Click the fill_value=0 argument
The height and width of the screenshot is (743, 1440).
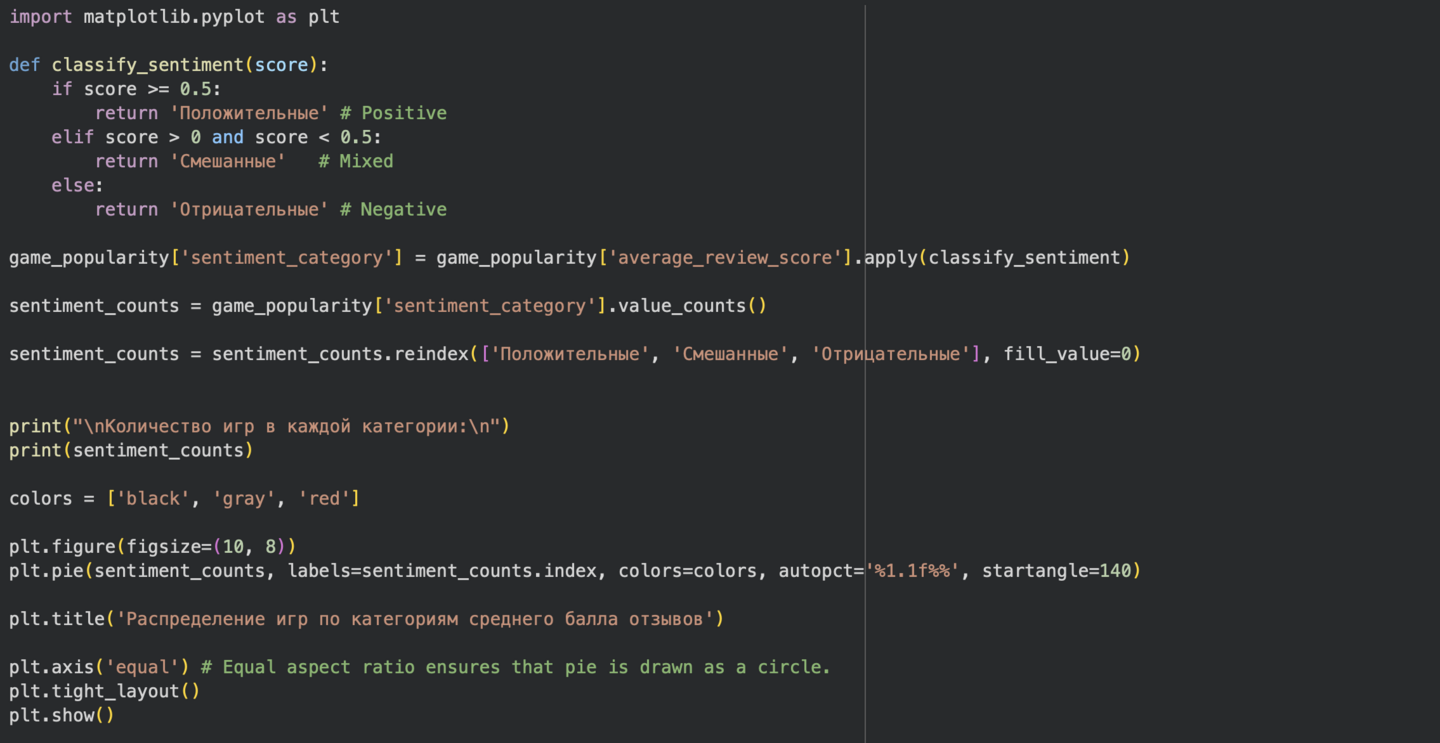pos(1066,354)
